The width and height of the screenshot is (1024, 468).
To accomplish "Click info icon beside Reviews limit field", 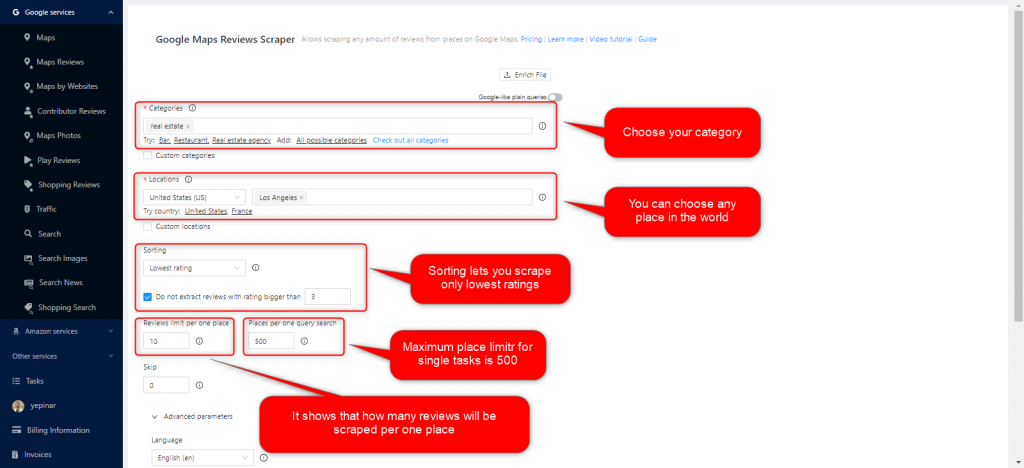I will [199, 341].
